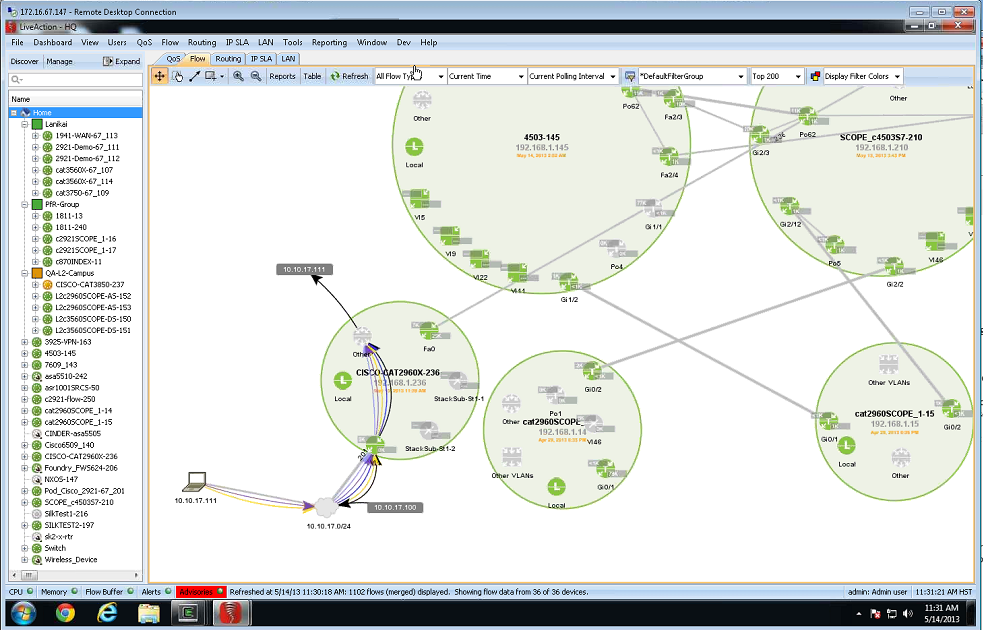Open the Dashboard menu
This screenshot has height=630, width=983.
click(53, 43)
